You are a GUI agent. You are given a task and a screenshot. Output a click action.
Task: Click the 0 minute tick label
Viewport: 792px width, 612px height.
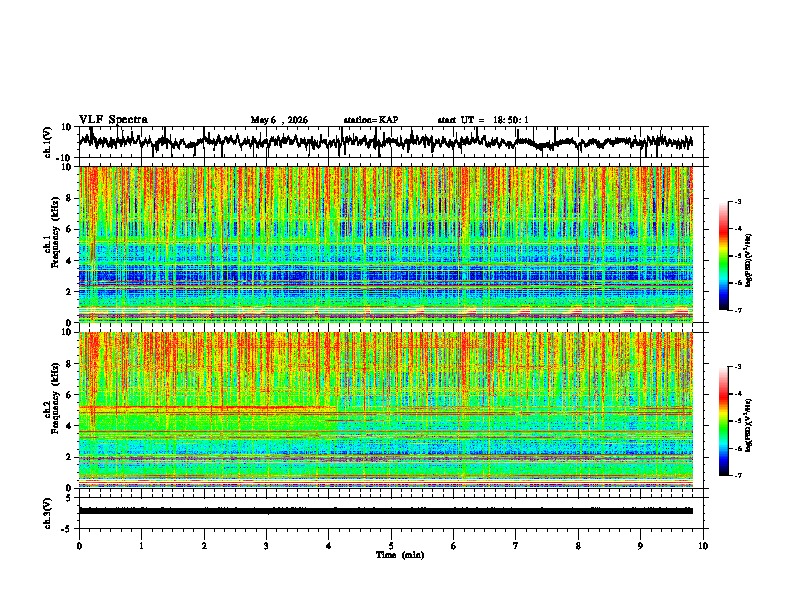pos(79,546)
